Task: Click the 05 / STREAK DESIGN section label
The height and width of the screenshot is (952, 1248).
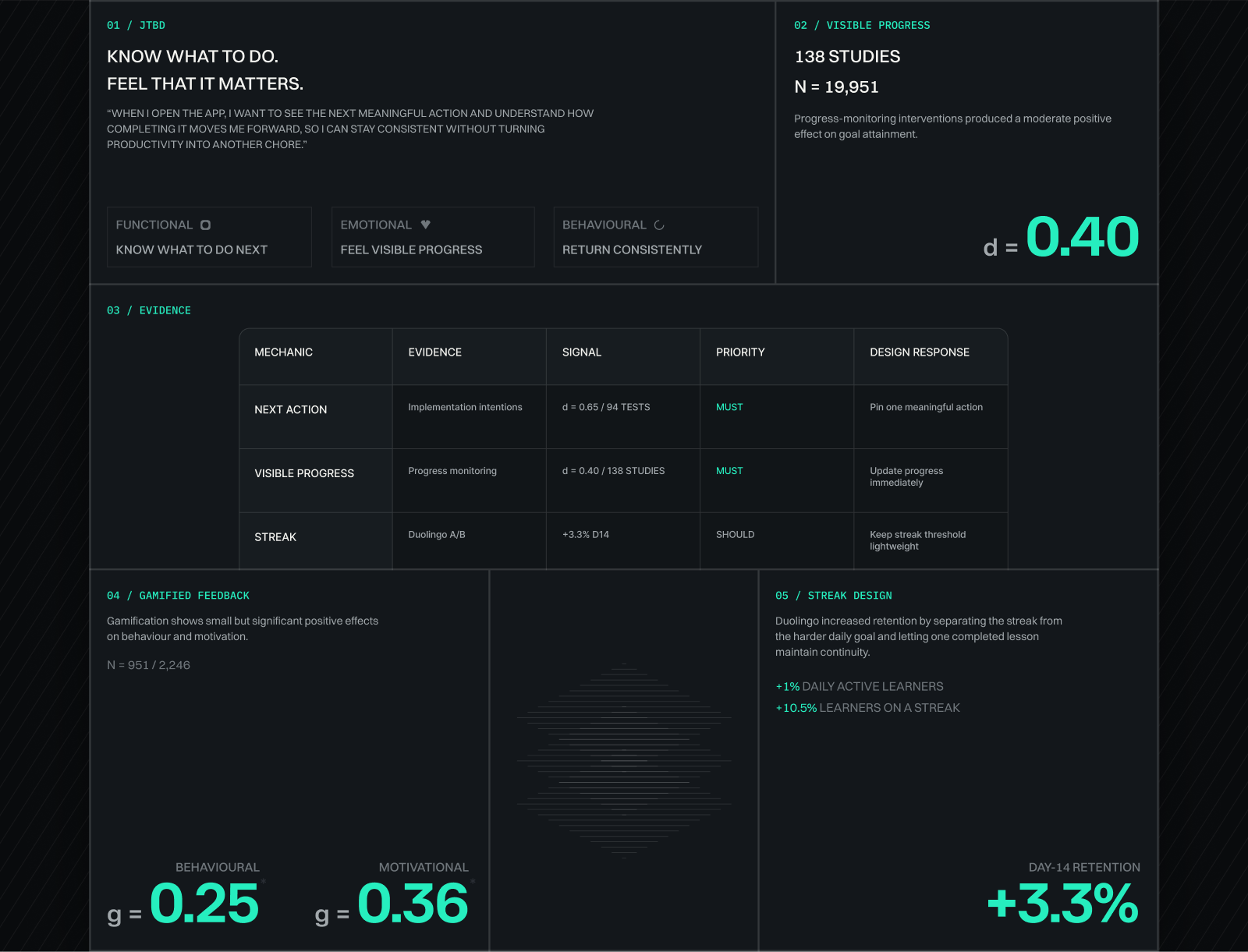Action: [834, 595]
